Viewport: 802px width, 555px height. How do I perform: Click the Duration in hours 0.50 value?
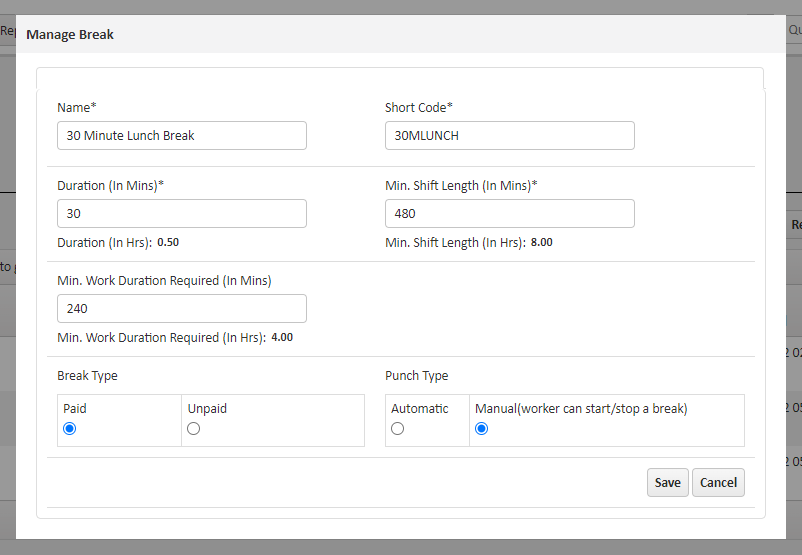pos(168,242)
